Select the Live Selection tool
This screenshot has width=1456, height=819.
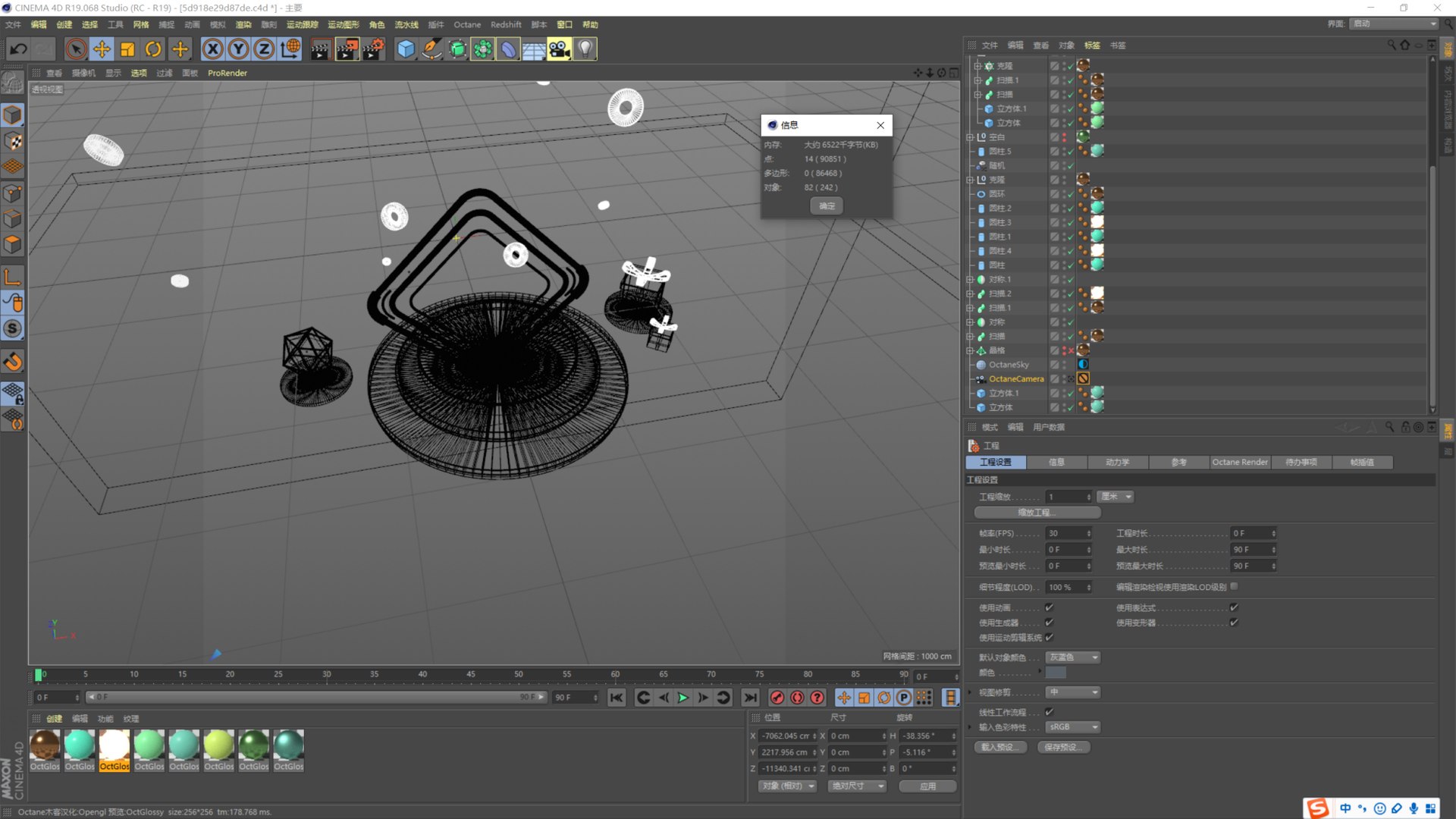(x=75, y=49)
